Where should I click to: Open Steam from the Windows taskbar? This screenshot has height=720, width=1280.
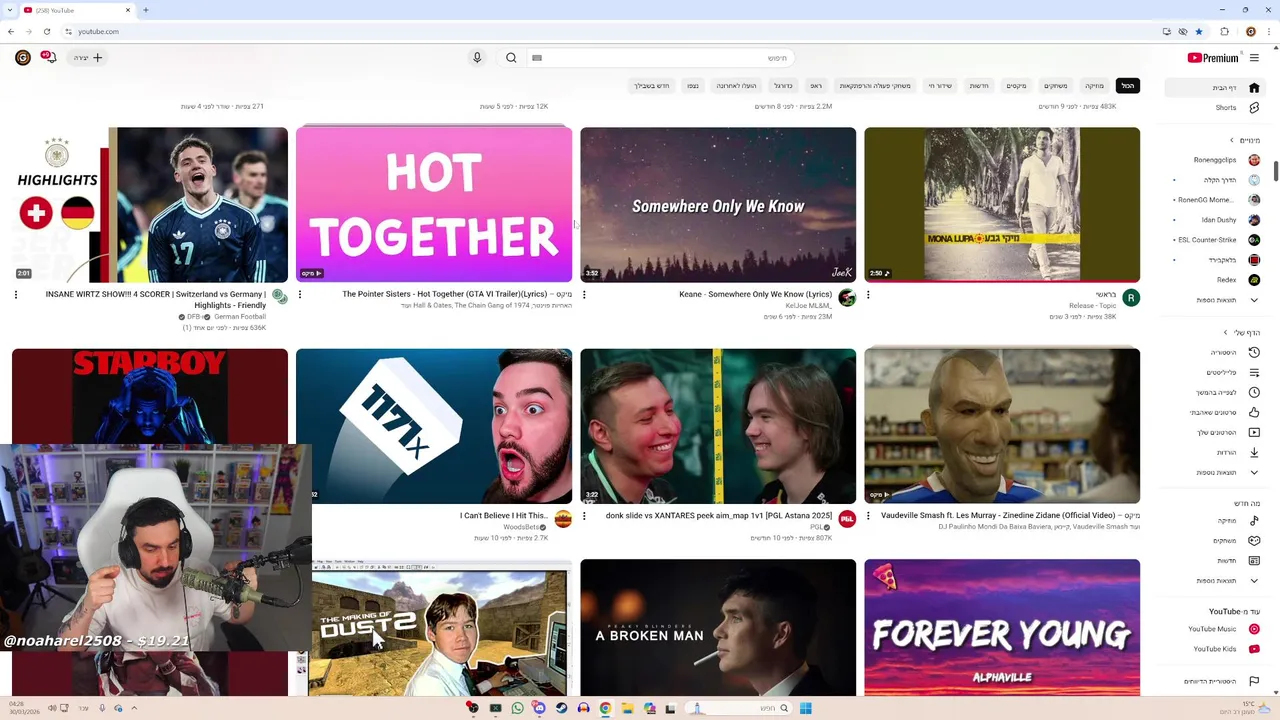[x=561, y=708]
